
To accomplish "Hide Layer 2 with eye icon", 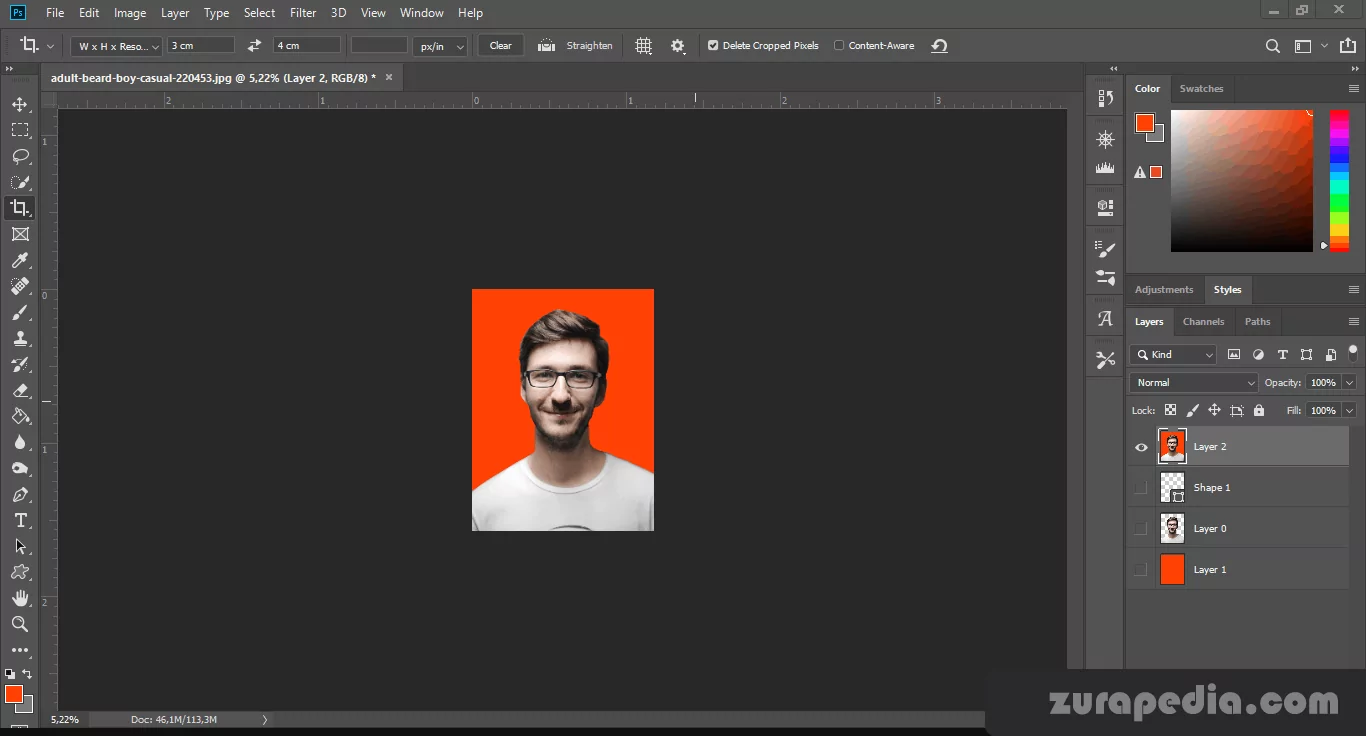I will click(x=1141, y=447).
